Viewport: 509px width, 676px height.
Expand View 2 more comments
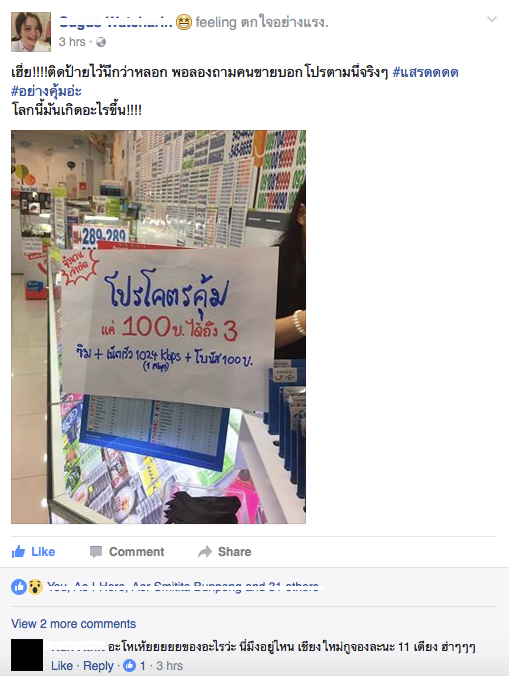pyautogui.click(x=73, y=624)
